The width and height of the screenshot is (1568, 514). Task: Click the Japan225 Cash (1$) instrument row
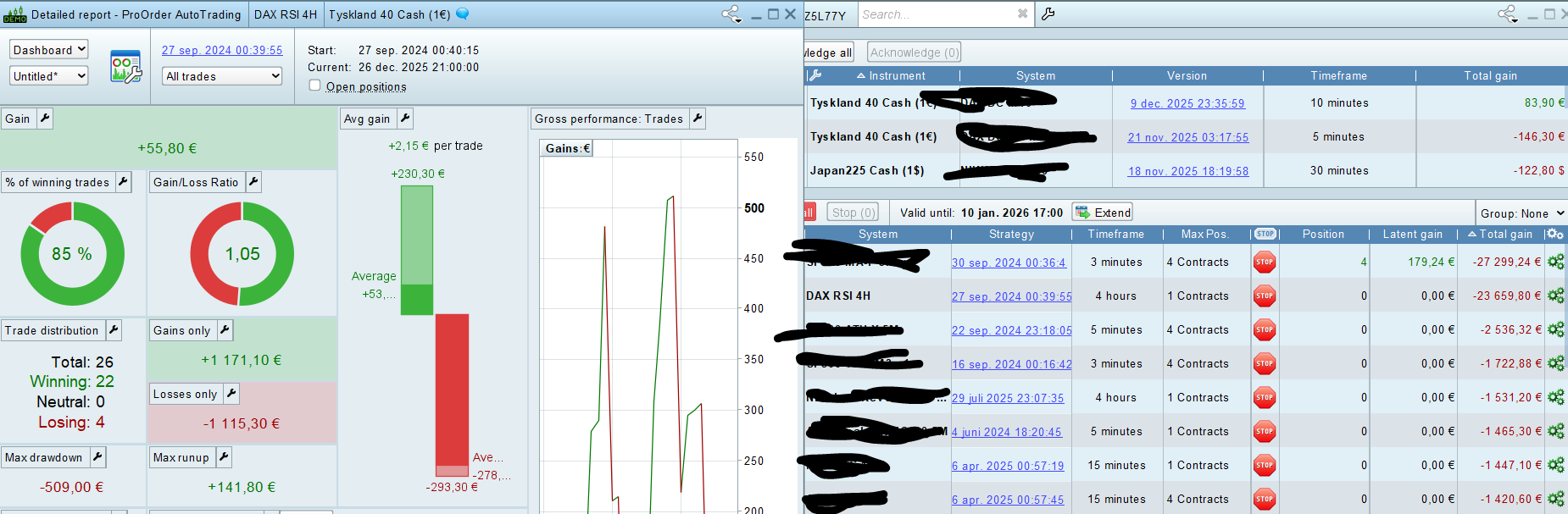(1186, 170)
